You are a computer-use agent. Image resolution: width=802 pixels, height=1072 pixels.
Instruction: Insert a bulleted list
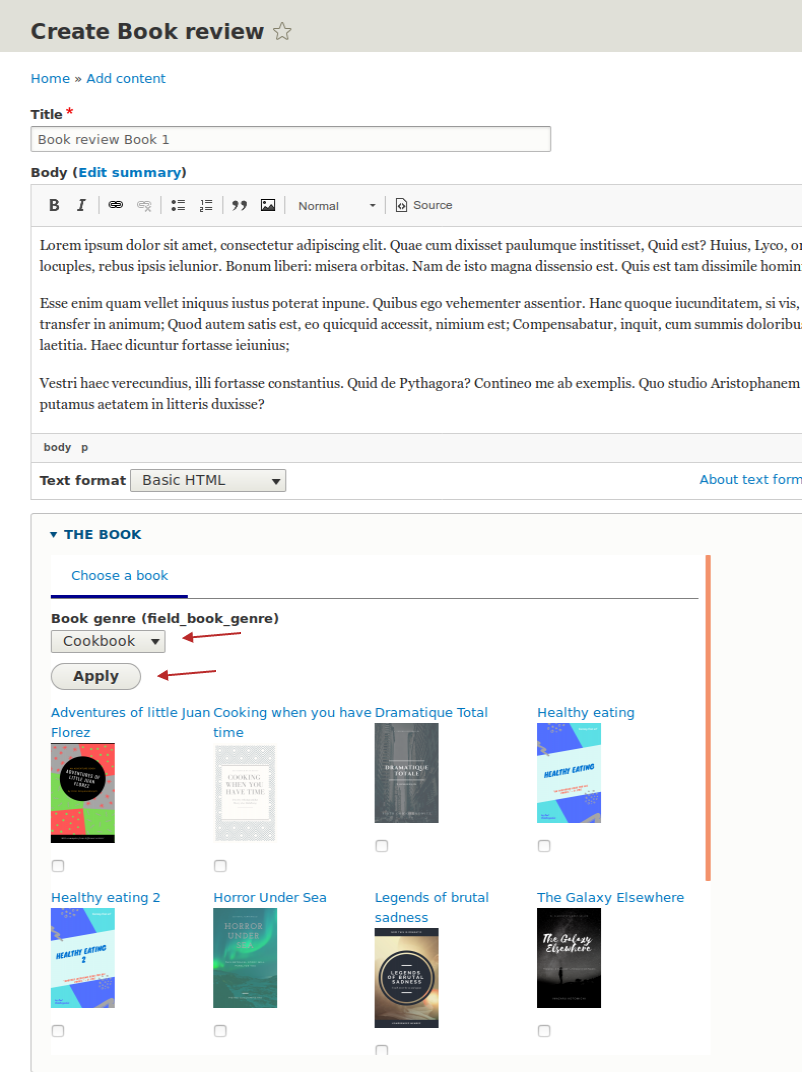178,205
